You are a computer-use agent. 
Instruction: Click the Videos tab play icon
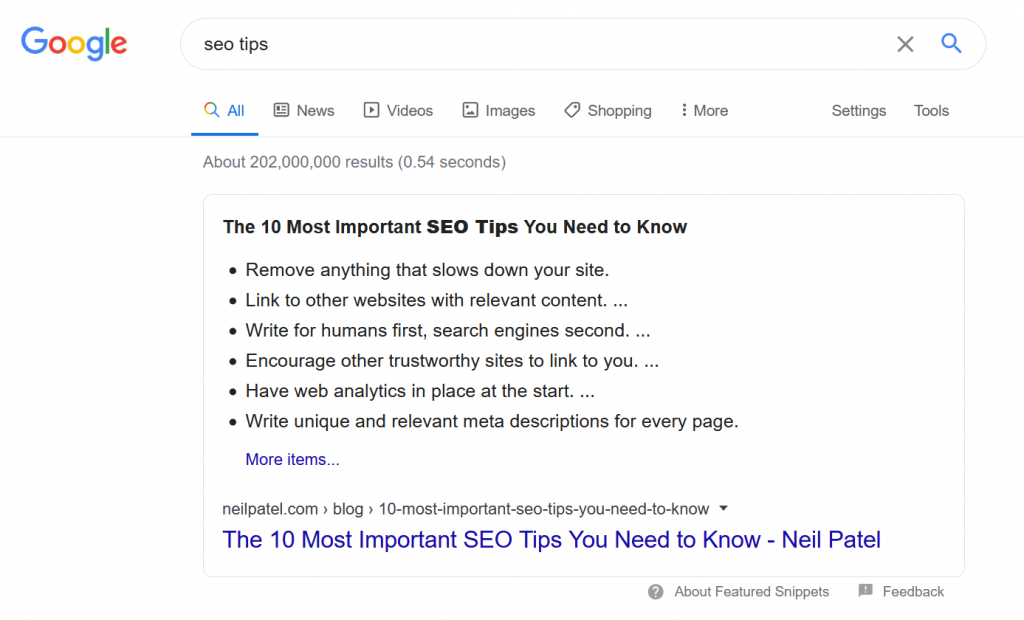point(372,110)
